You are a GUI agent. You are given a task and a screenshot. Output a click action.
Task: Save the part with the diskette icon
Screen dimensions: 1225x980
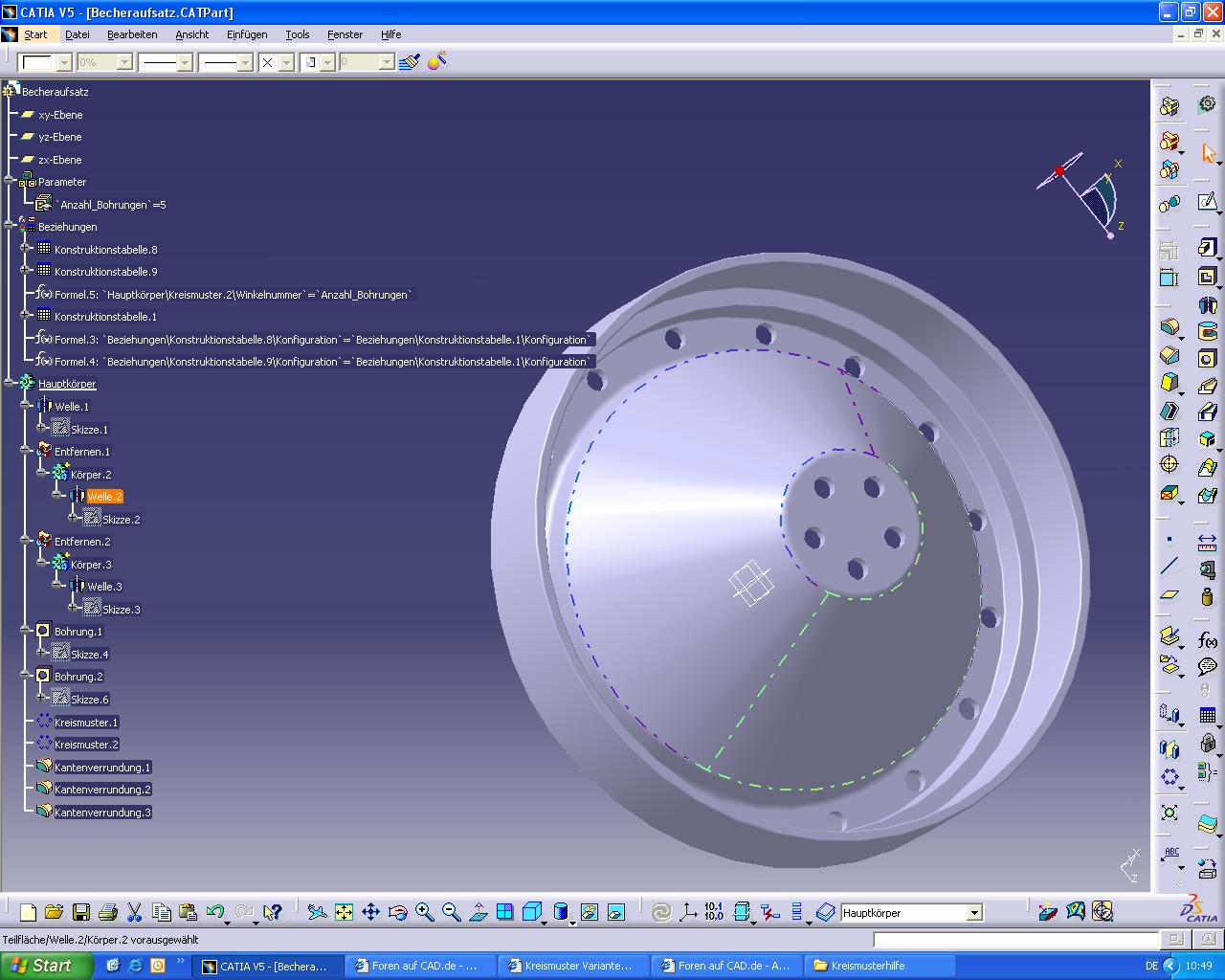(x=81, y=912)
